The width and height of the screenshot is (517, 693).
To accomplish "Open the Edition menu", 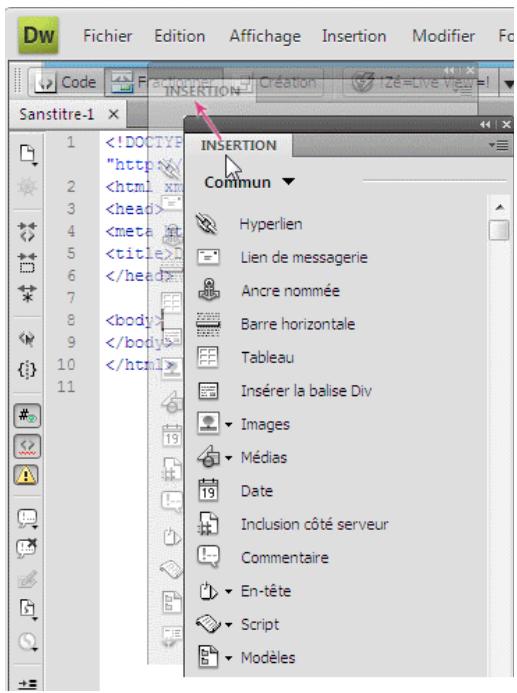I will pyautogui.click(x=179, y=36).
